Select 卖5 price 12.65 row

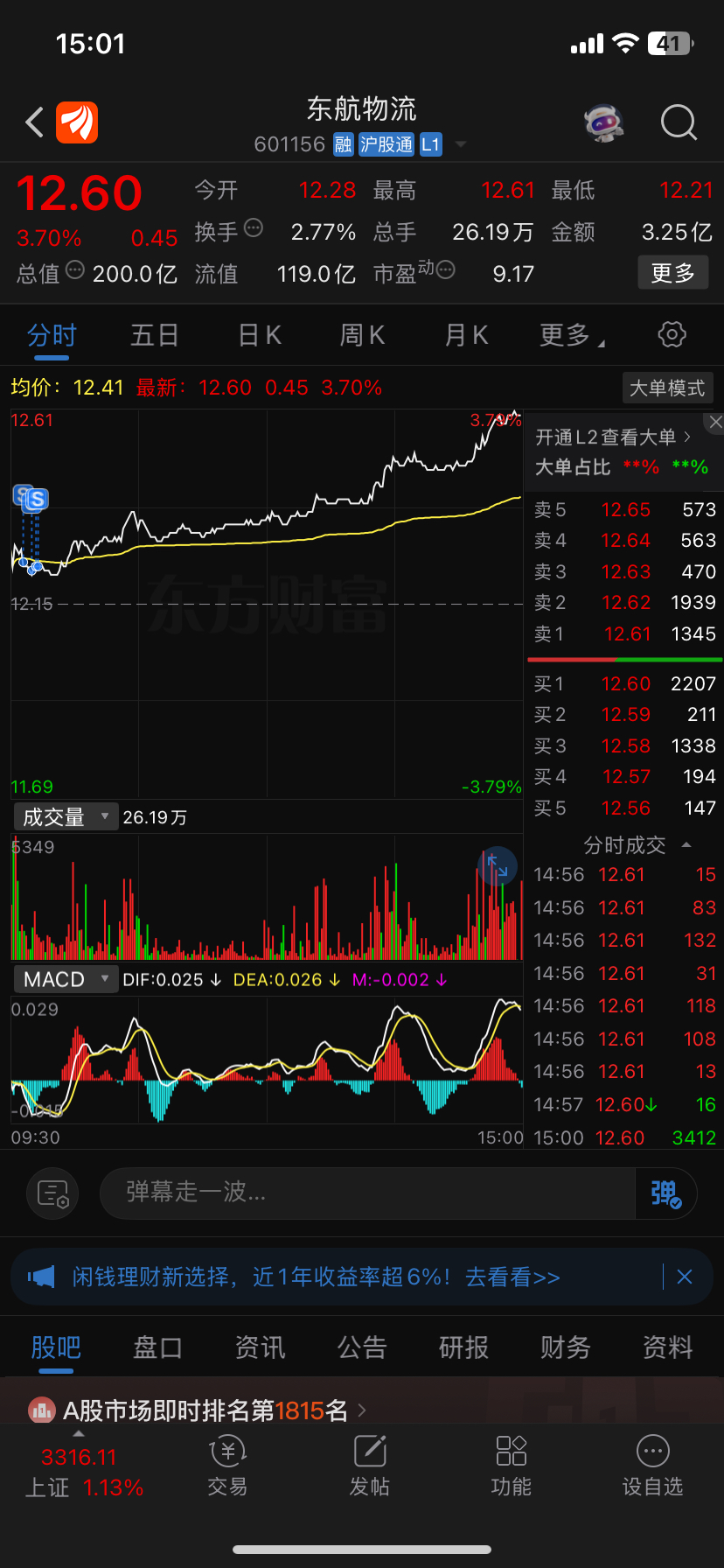625,509
